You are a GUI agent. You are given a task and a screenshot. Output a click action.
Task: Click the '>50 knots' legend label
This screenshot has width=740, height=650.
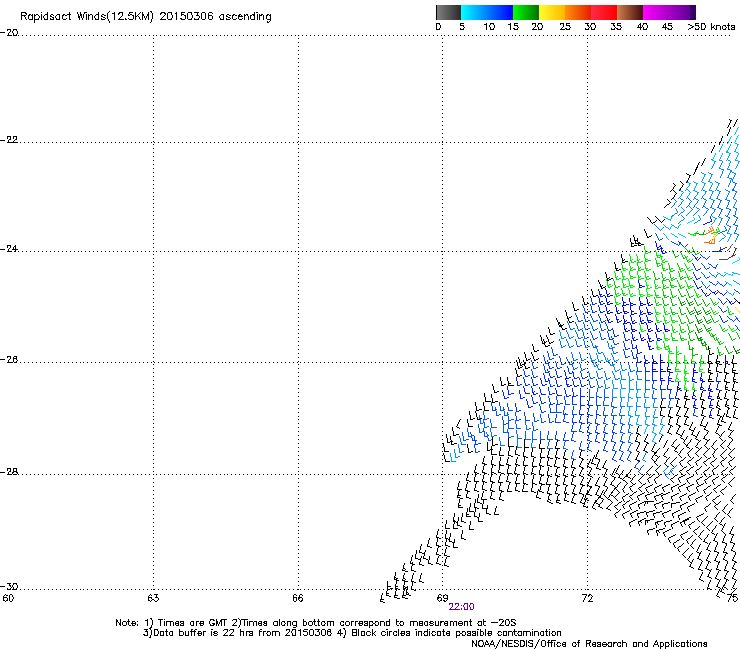click(x=711, y=27)
